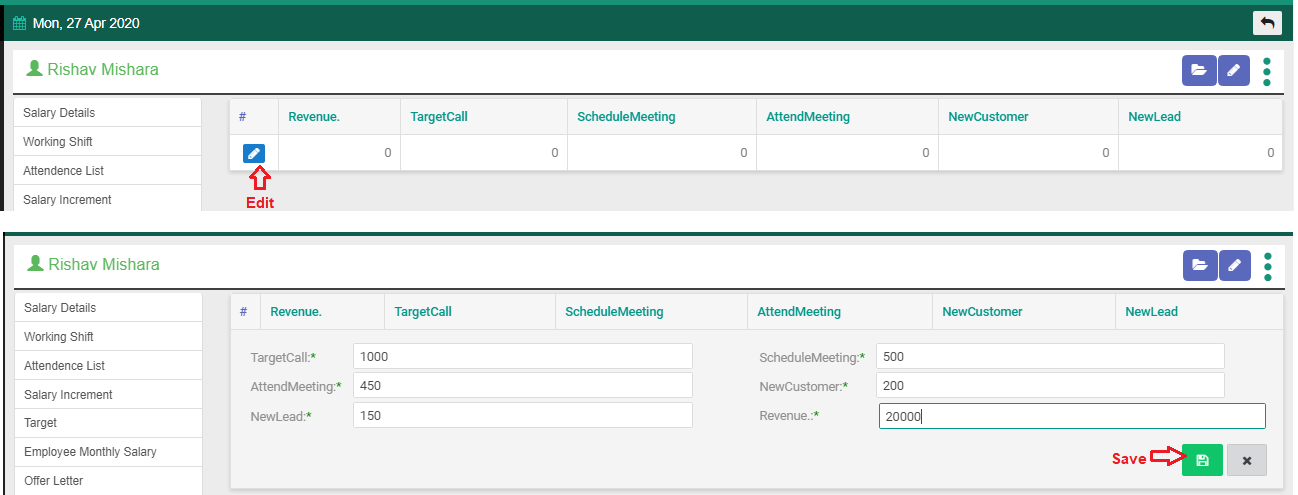Screen dimensions: 1298x495
Task: Click the ScheduleMeeting field containing 500
Action: coord(1049,357)
